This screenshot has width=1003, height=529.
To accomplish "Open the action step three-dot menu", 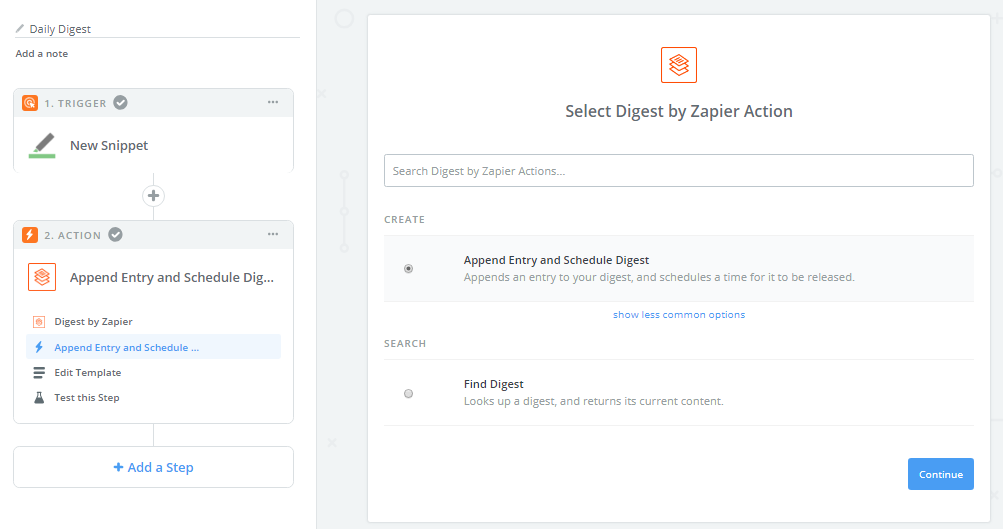I will 273,235.
